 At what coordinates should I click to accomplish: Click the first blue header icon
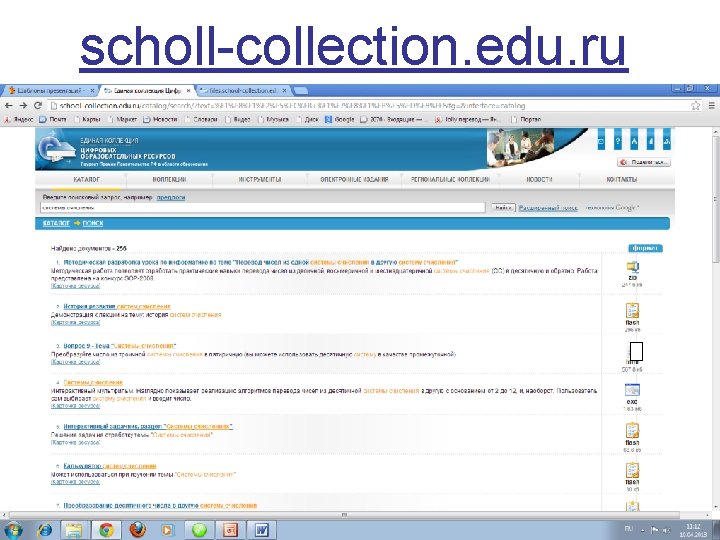point(601,141)
